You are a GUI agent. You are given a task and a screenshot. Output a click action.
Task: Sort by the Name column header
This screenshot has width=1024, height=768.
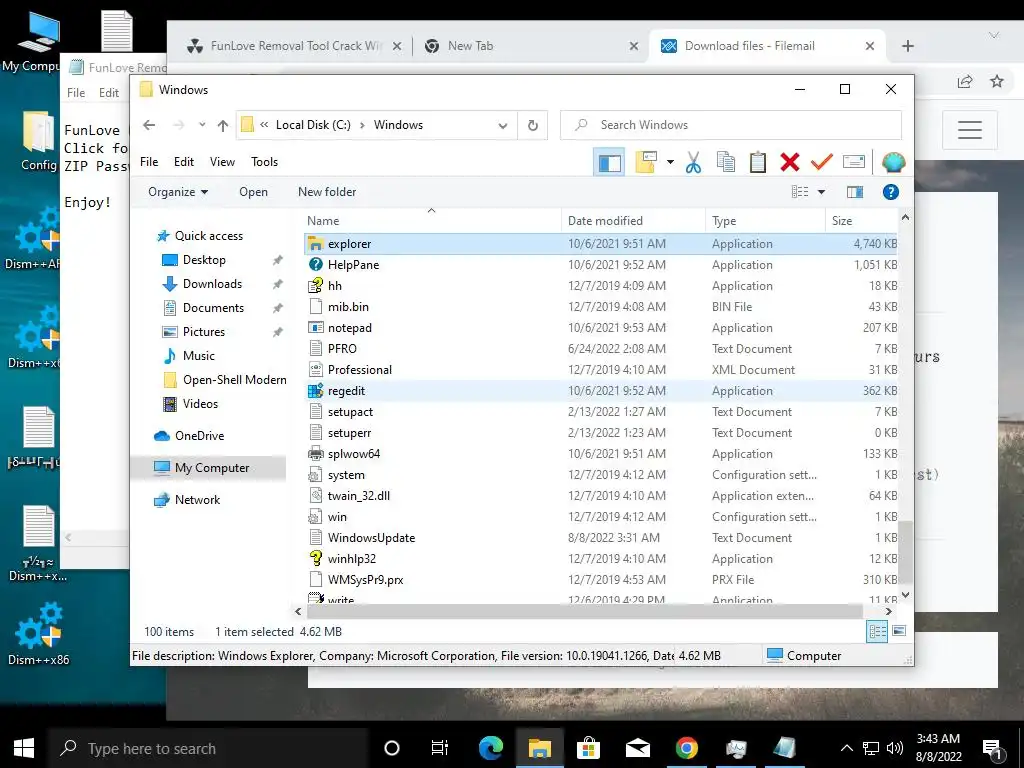point(432,221)
